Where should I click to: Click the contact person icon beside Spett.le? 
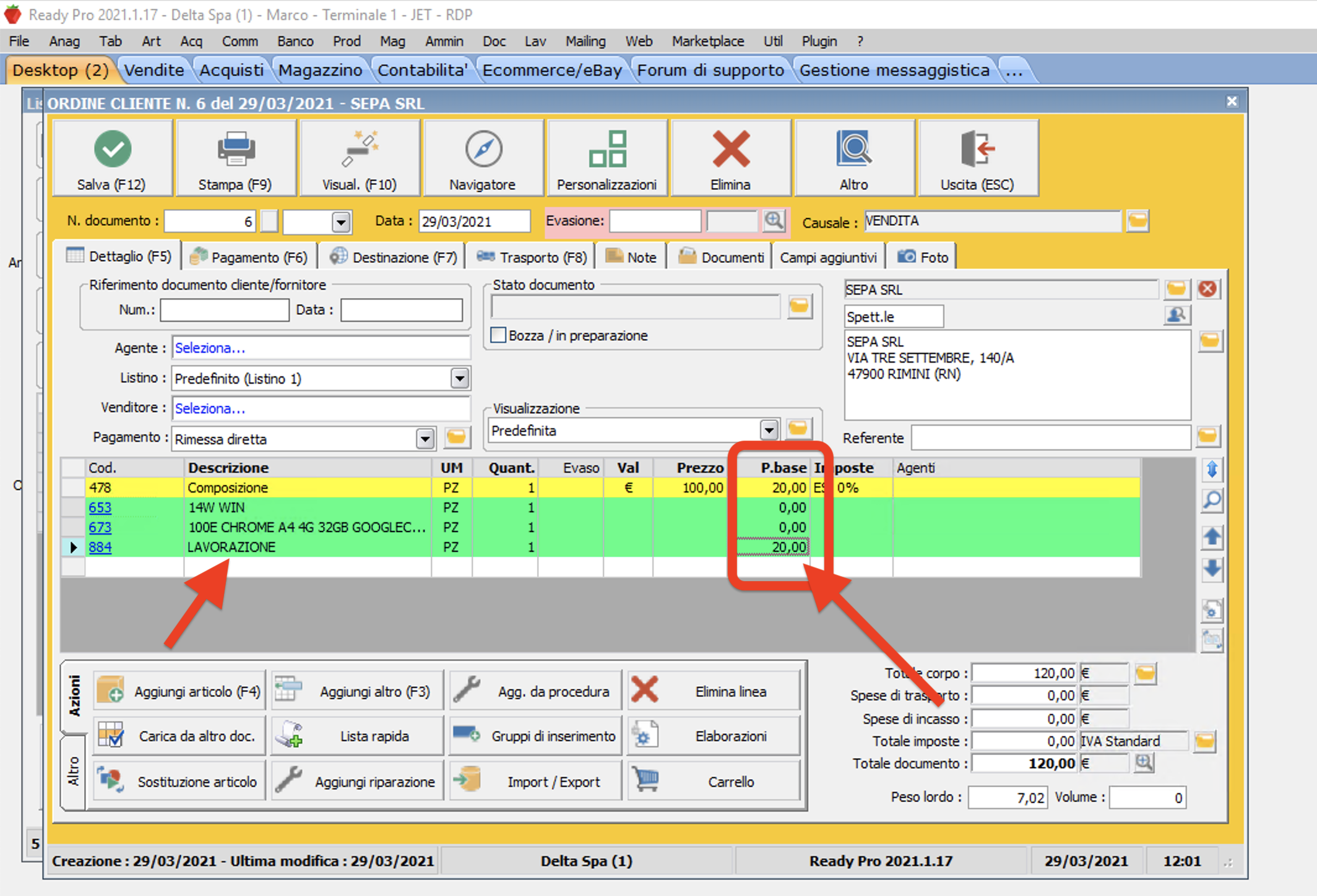[x=1176, y=316]
